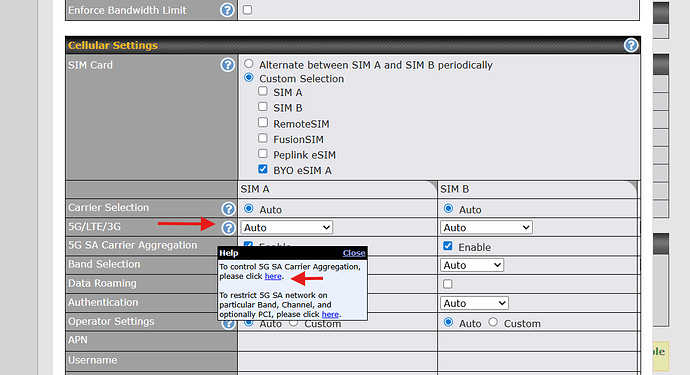Select Auto carrier for SIM B
This screenshot has width=690, height=375.
coord(448,208)
